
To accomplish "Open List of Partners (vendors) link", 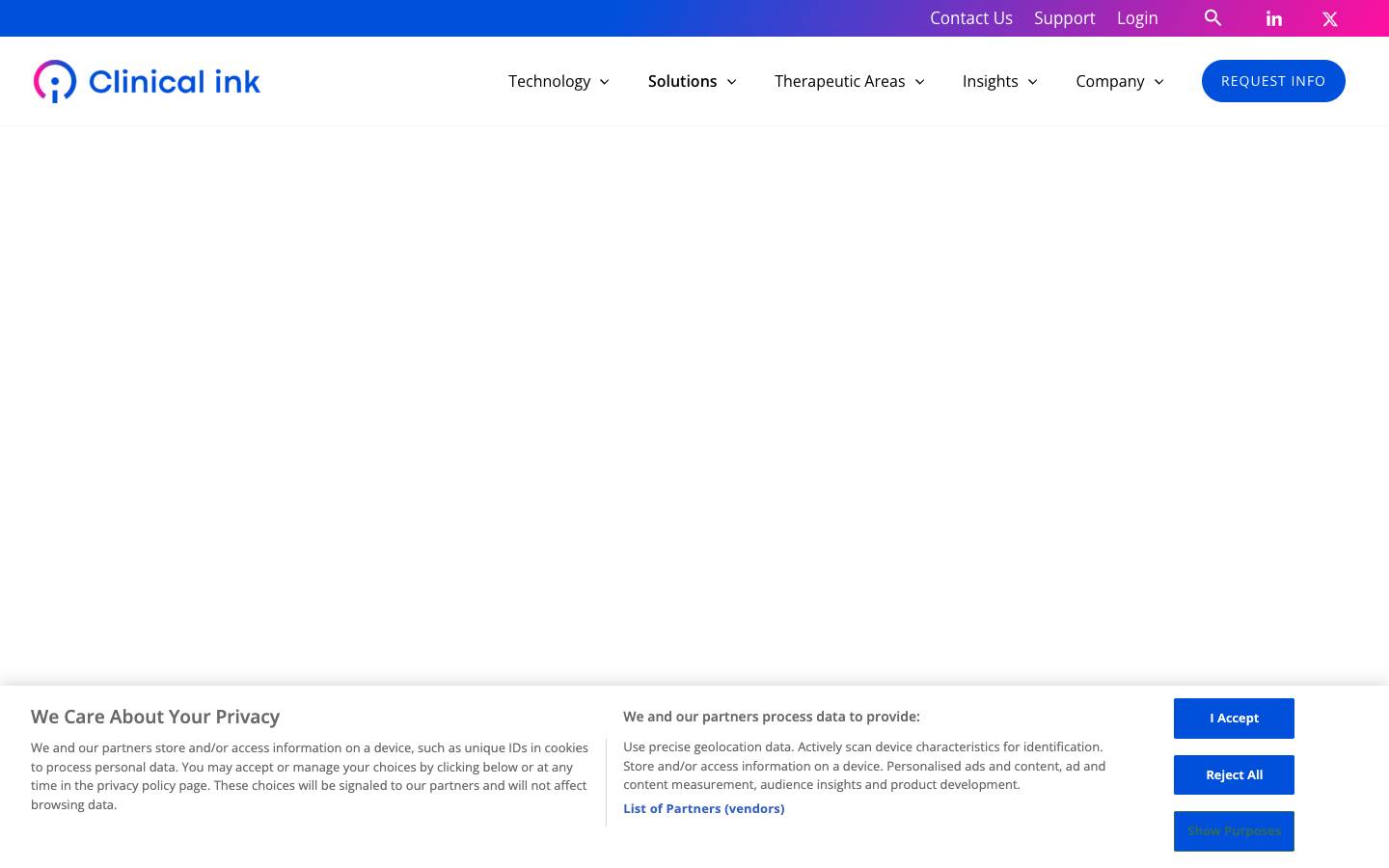I will (x=704, y=808).
